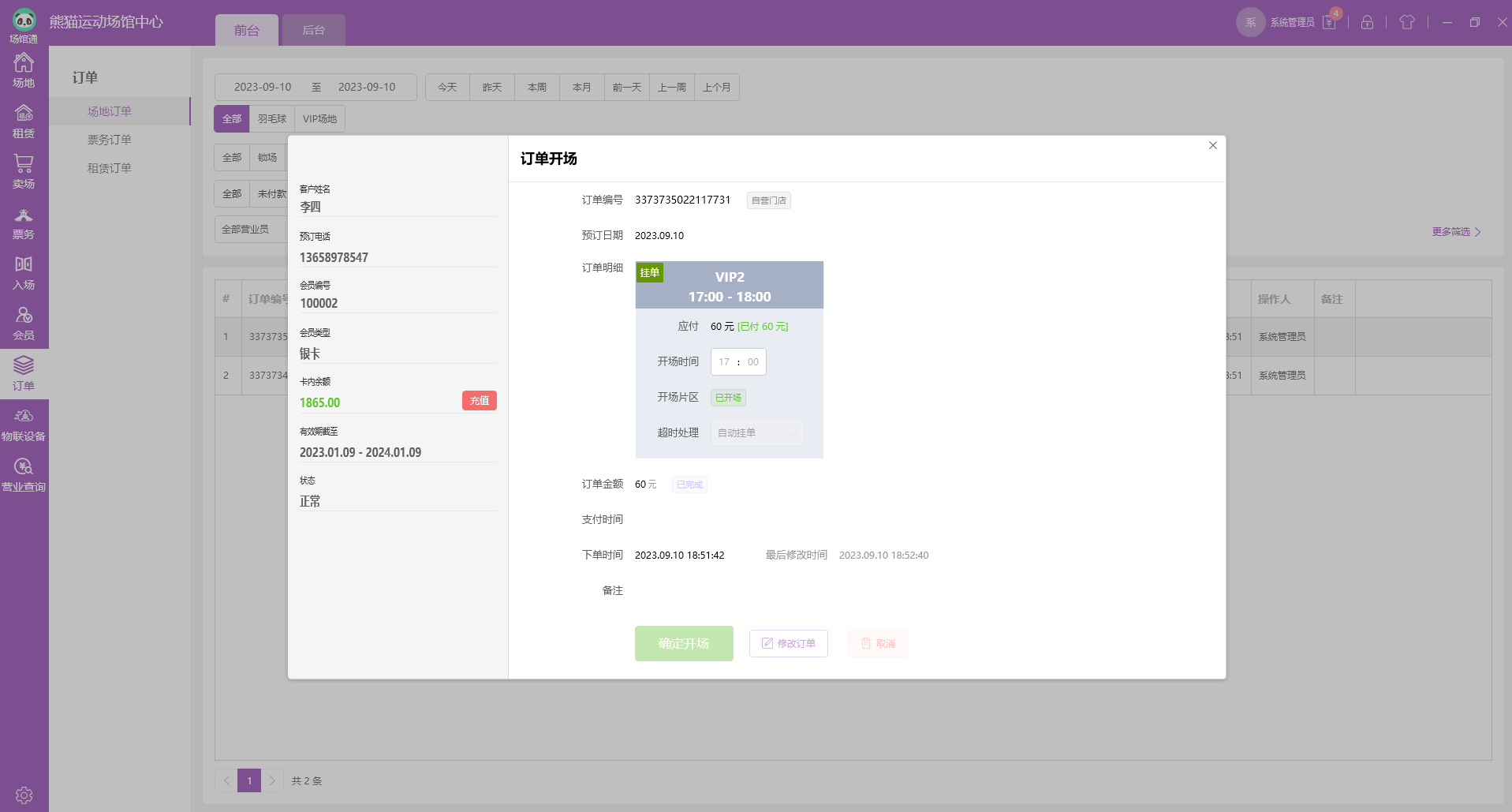Close the 订单开场 dialog
This screenshot has width=1512, height=812.
(1212, 145)
